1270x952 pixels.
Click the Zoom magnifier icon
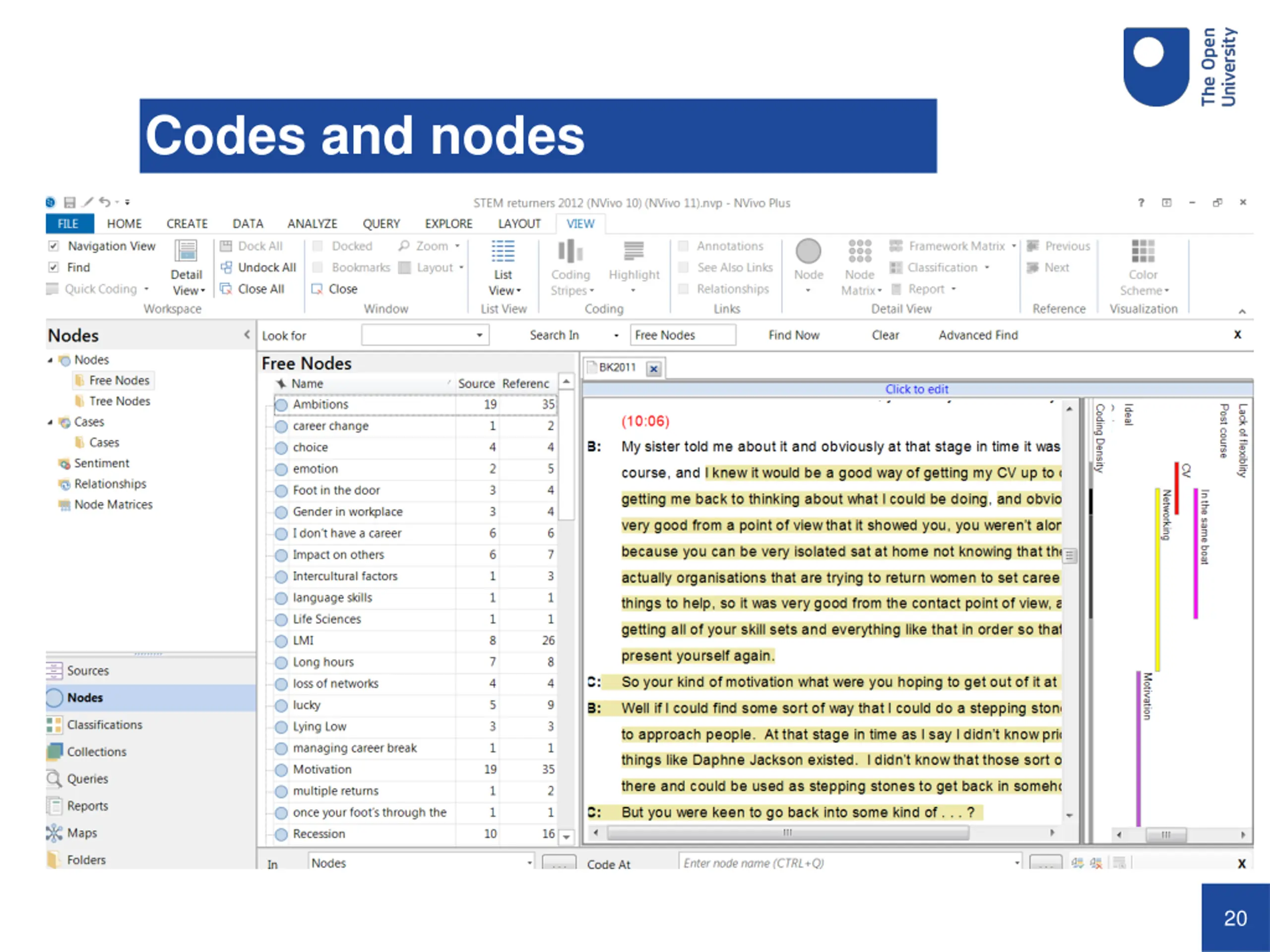404,246
